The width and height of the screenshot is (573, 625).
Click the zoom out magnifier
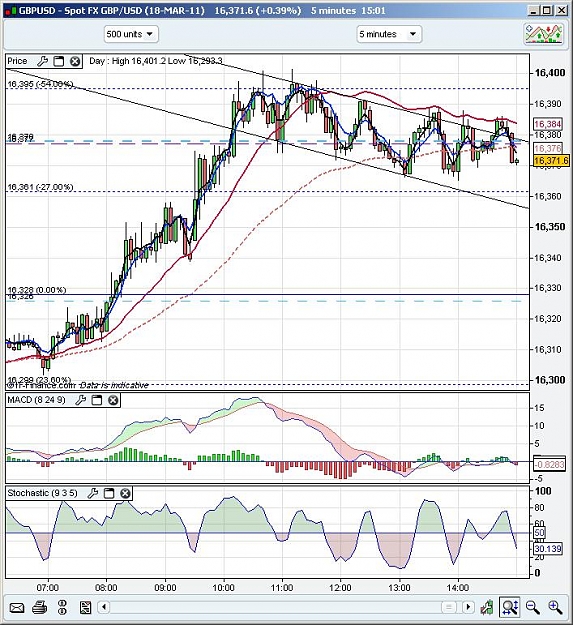[533, 607]
